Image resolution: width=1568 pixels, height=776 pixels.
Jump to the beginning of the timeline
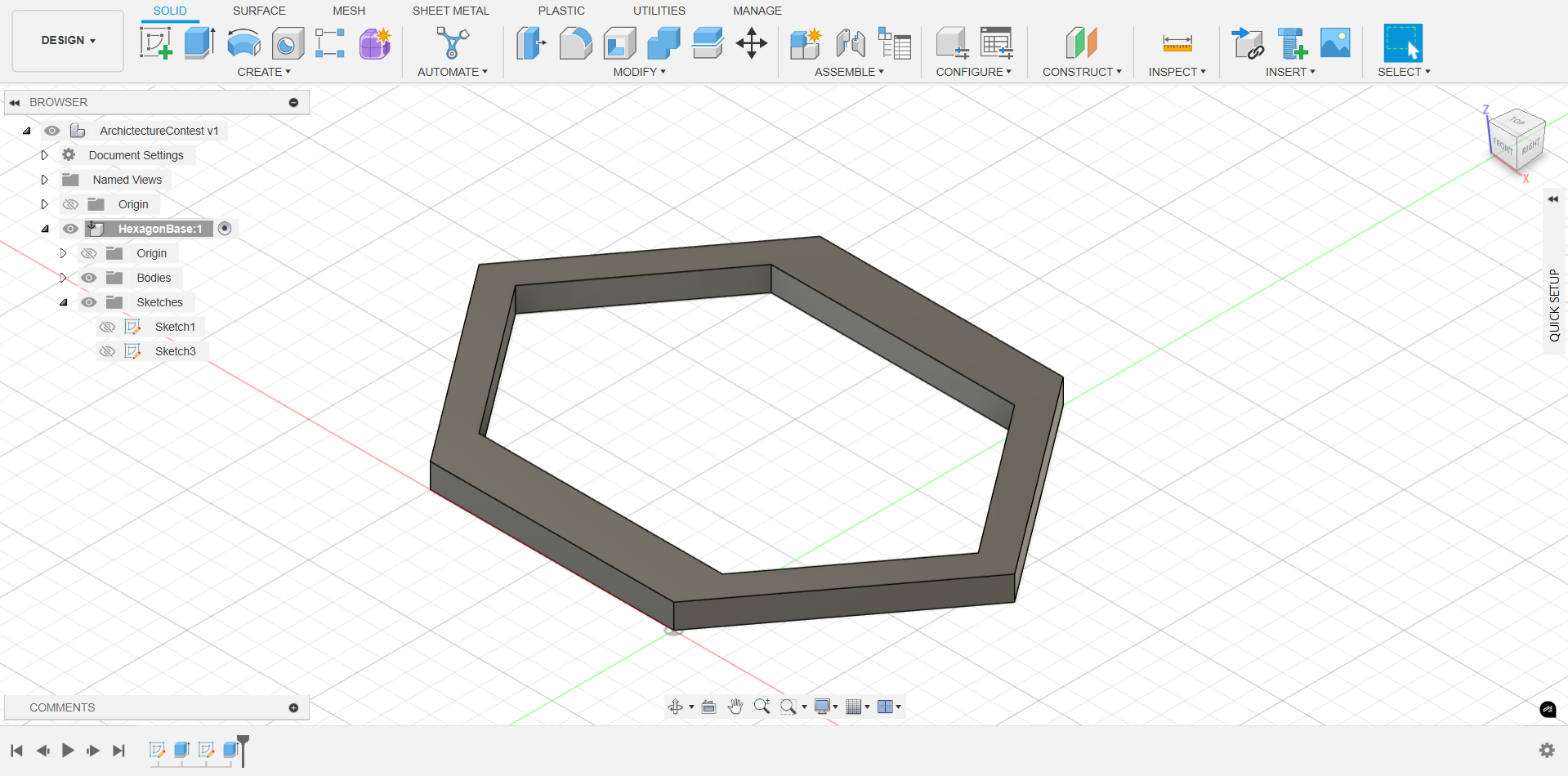[16, 750]
